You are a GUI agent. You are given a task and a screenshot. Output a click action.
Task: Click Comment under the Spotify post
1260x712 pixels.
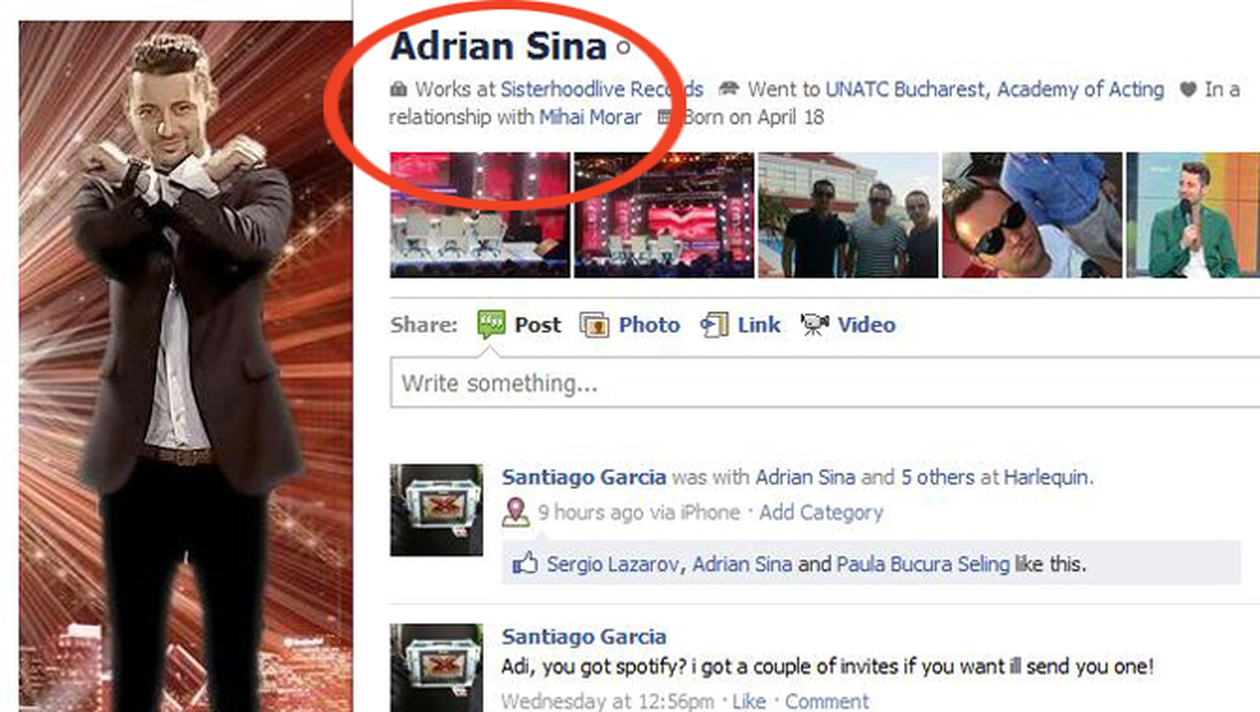tap(827, 701)
